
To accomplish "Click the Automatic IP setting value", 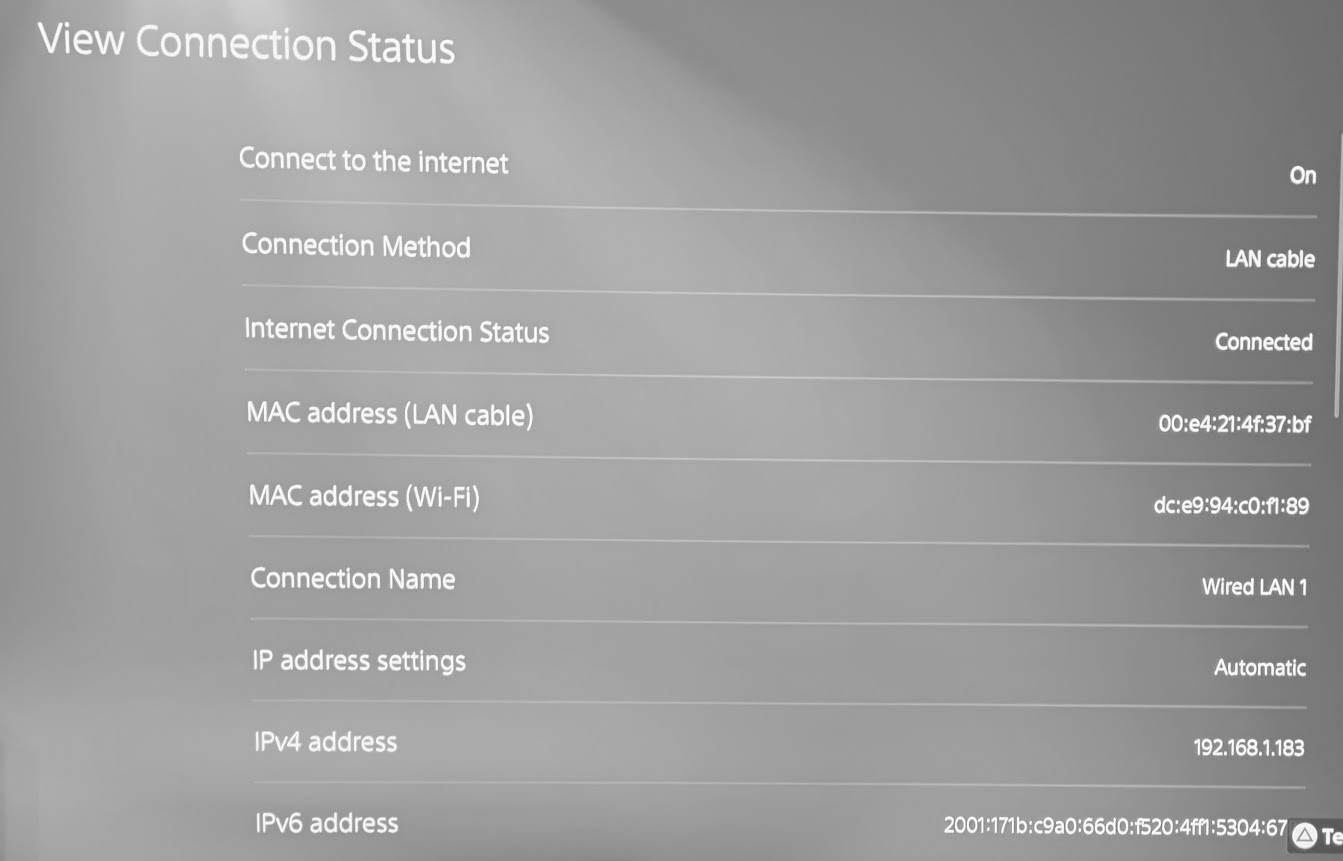I will pos(1260,668).
